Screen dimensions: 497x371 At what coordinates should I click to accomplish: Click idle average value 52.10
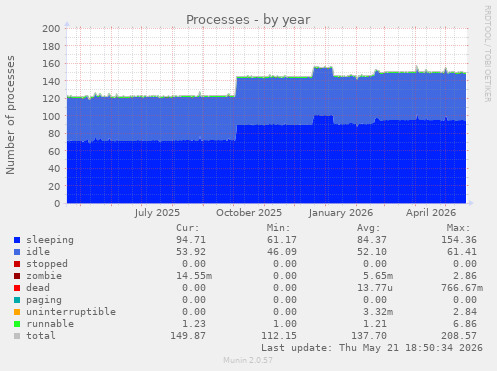pos(372,252)
